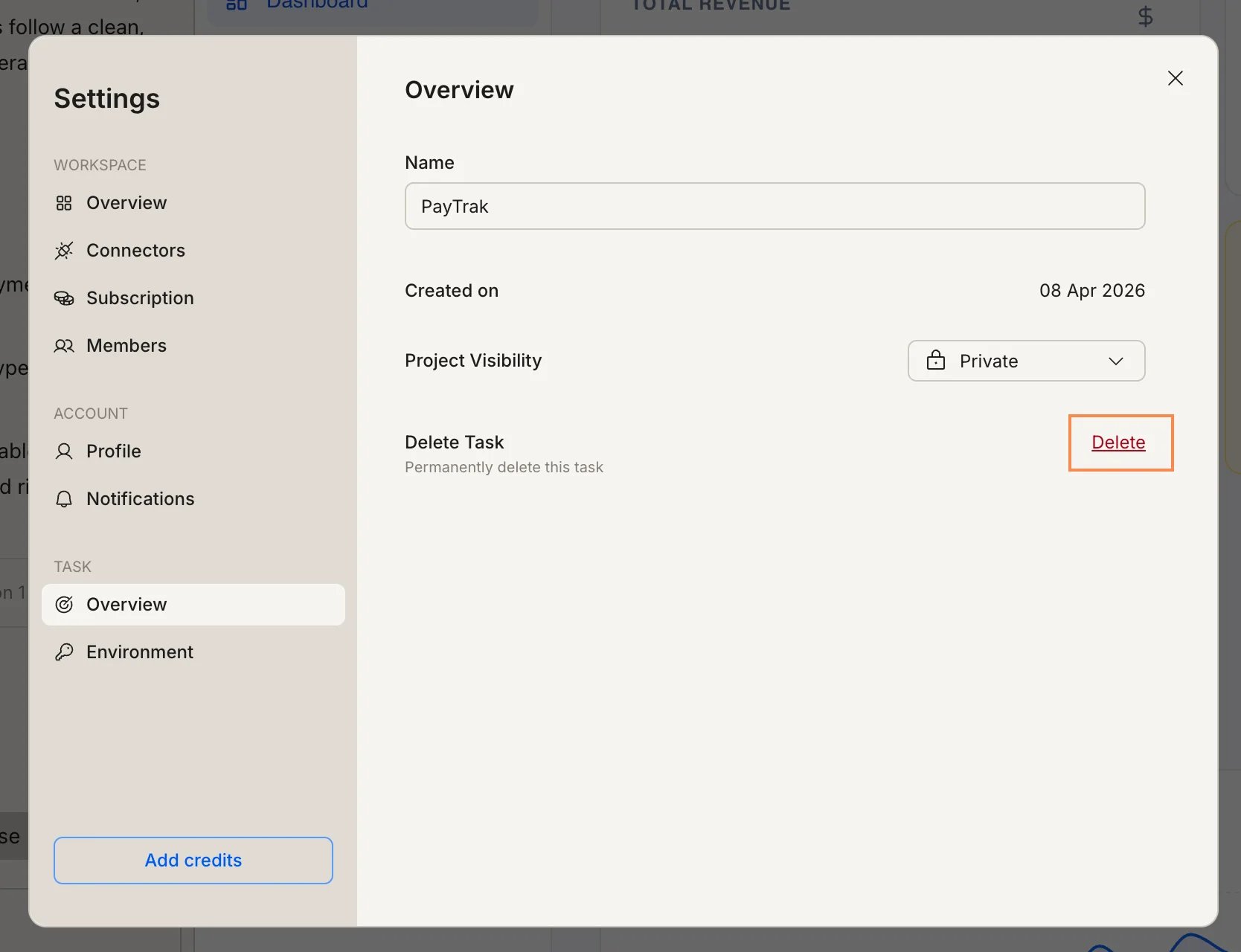Screen dimensions: 1241x952
Task: Click the Name field label
Action: click(429, 163)
